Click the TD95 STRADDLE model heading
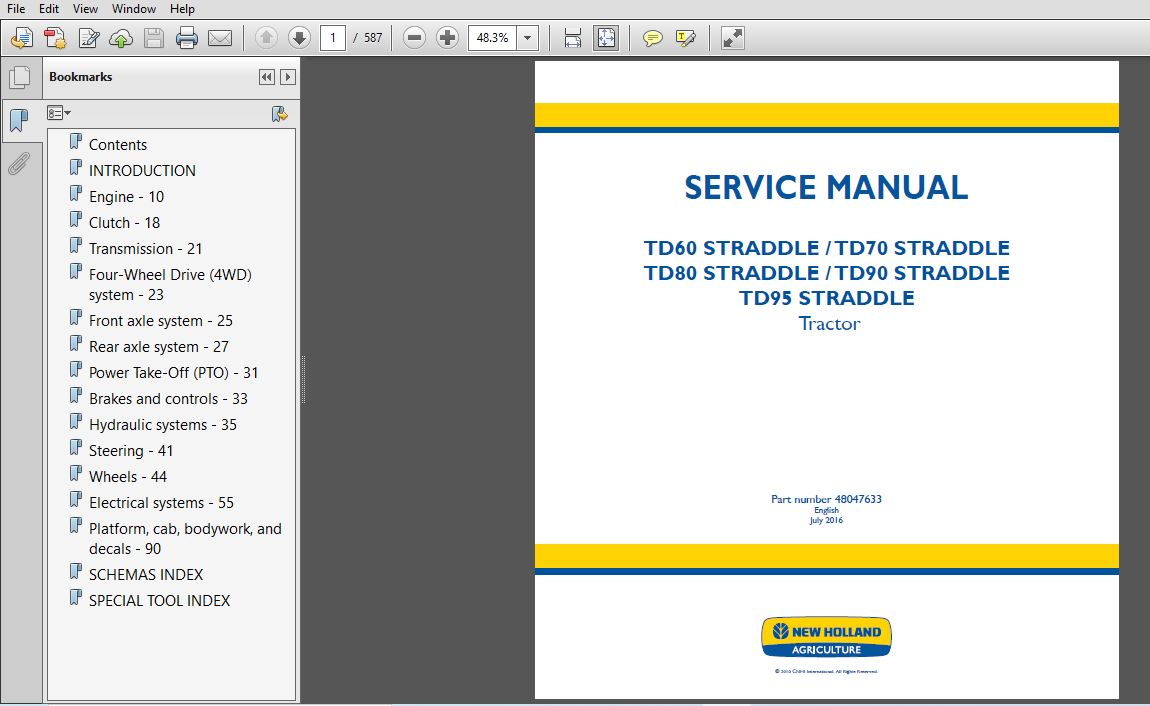The image size is (1150, 706). click(x=827, y=298)
